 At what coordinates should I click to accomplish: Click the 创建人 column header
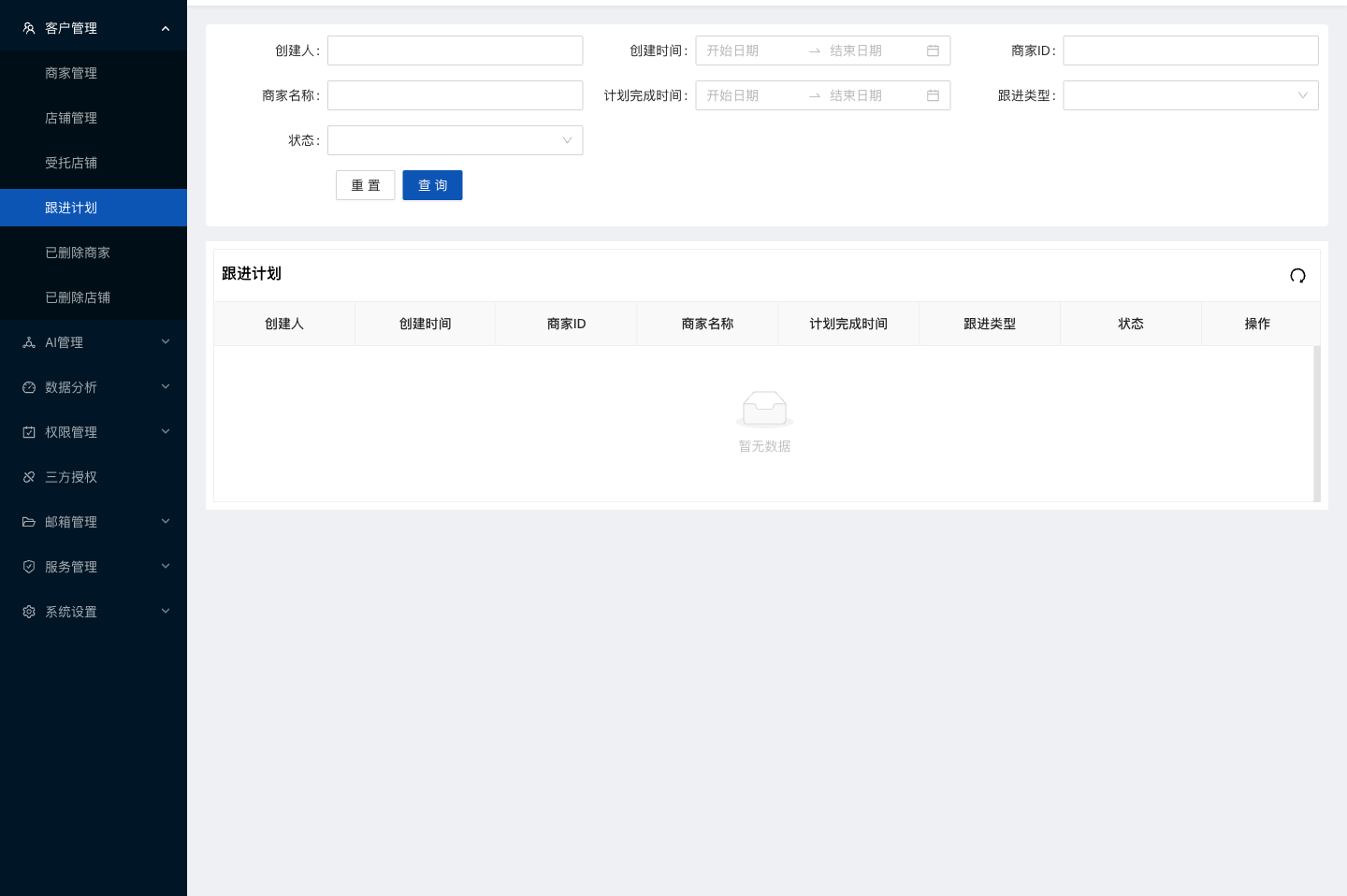[x=284, y=324]
